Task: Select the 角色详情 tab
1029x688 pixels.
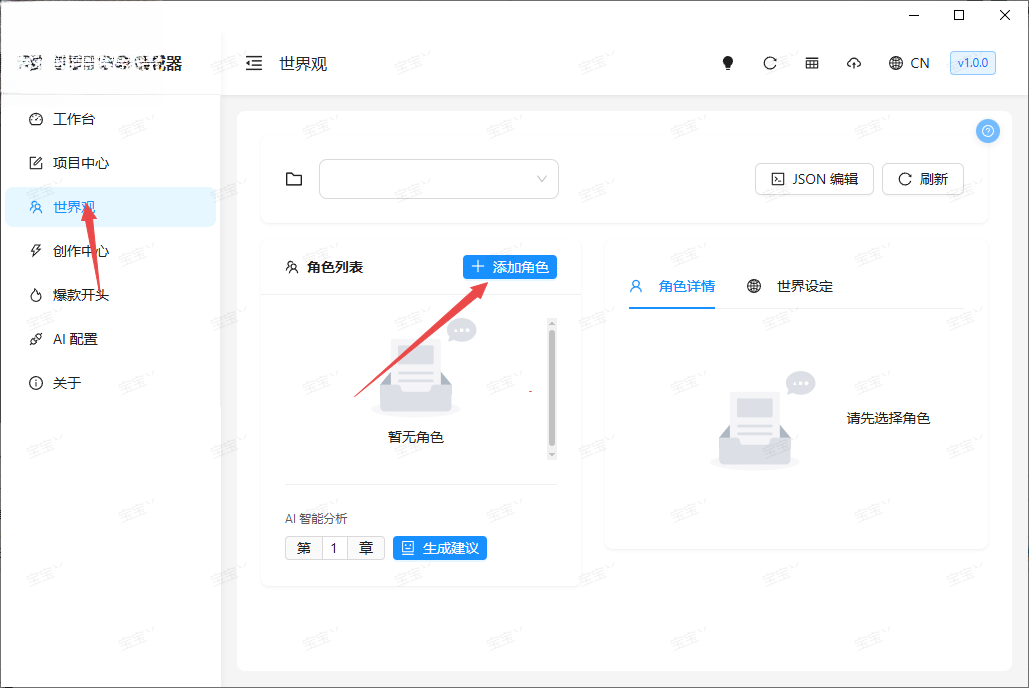Action: point(672,286)
